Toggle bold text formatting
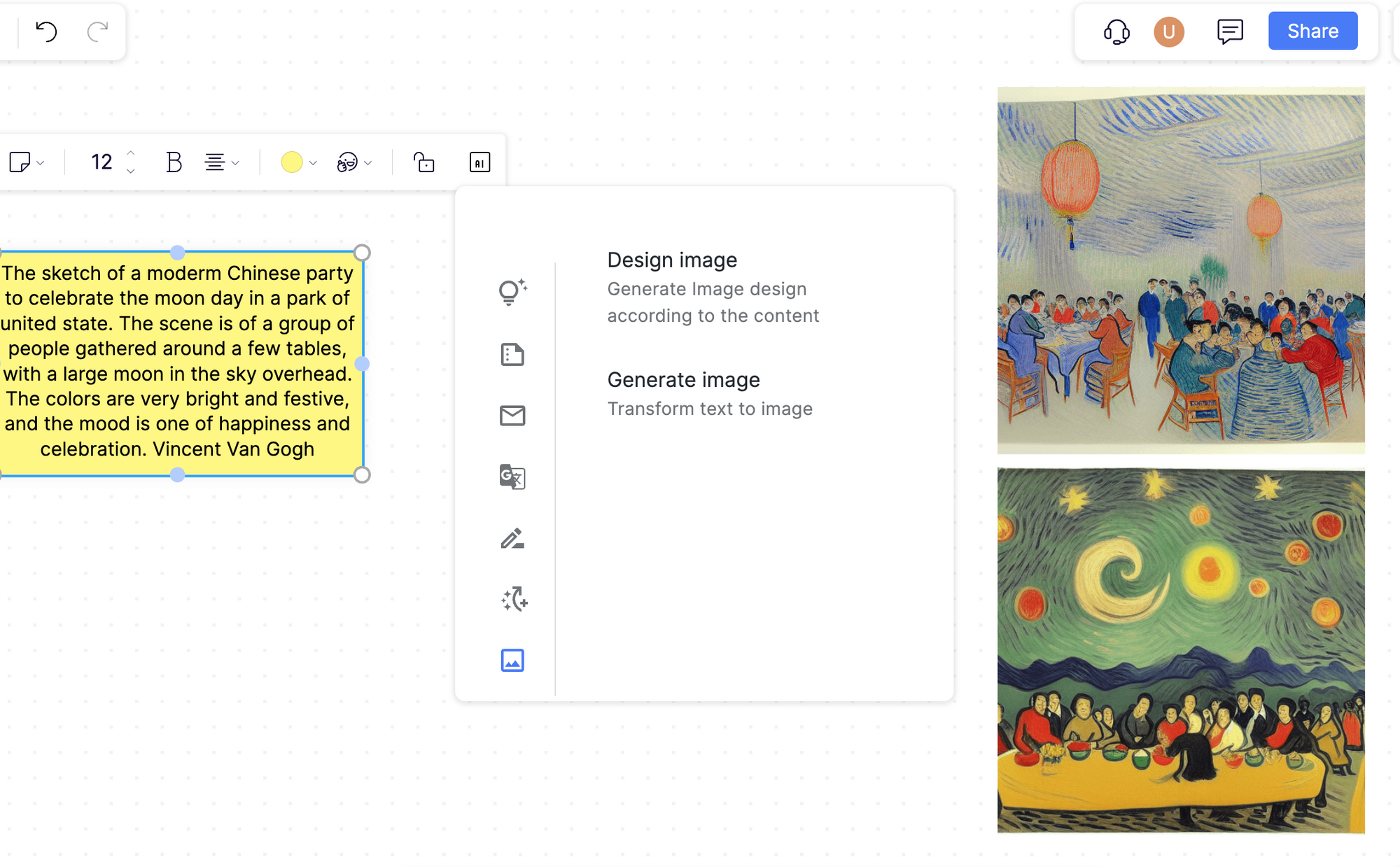1400x867 pixels. [x=174, y=162]
